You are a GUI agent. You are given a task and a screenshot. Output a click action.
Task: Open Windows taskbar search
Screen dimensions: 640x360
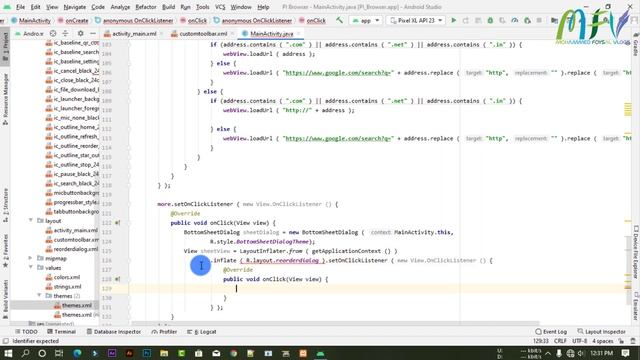coord(25,353)
